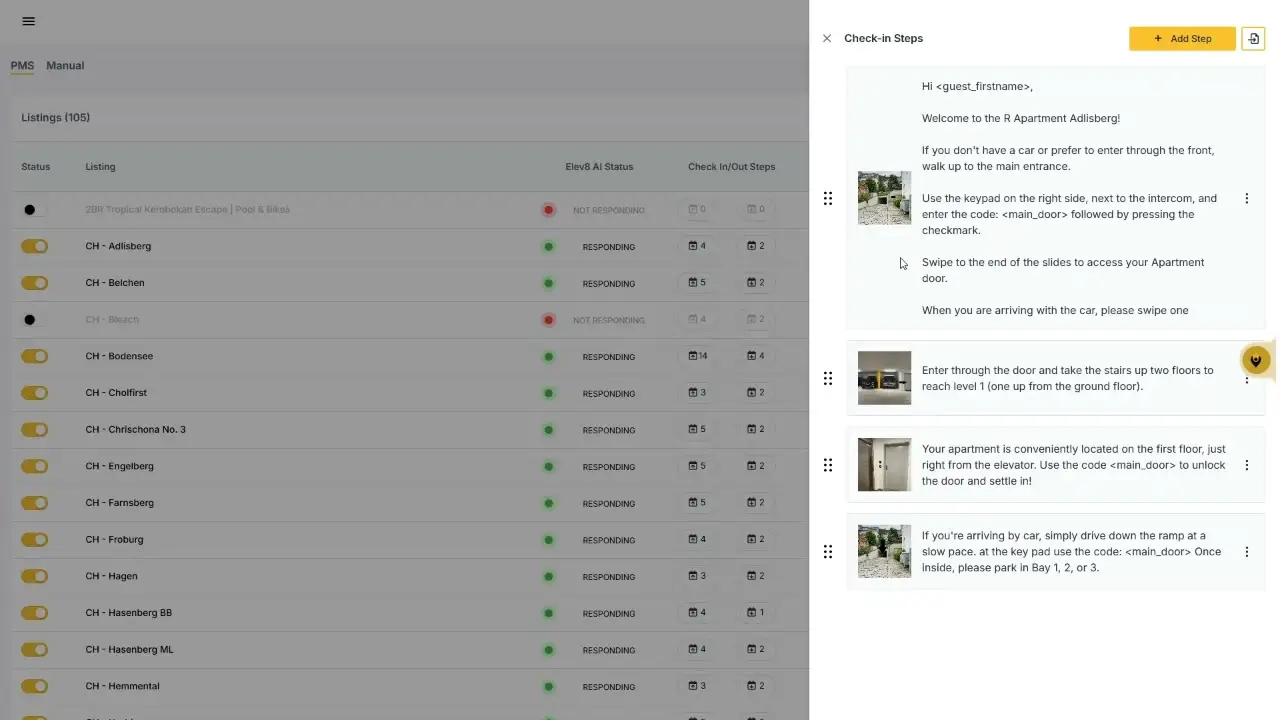
Task: Toggle status switch for CH - Bleach
Action: click(x=34, y=320)
